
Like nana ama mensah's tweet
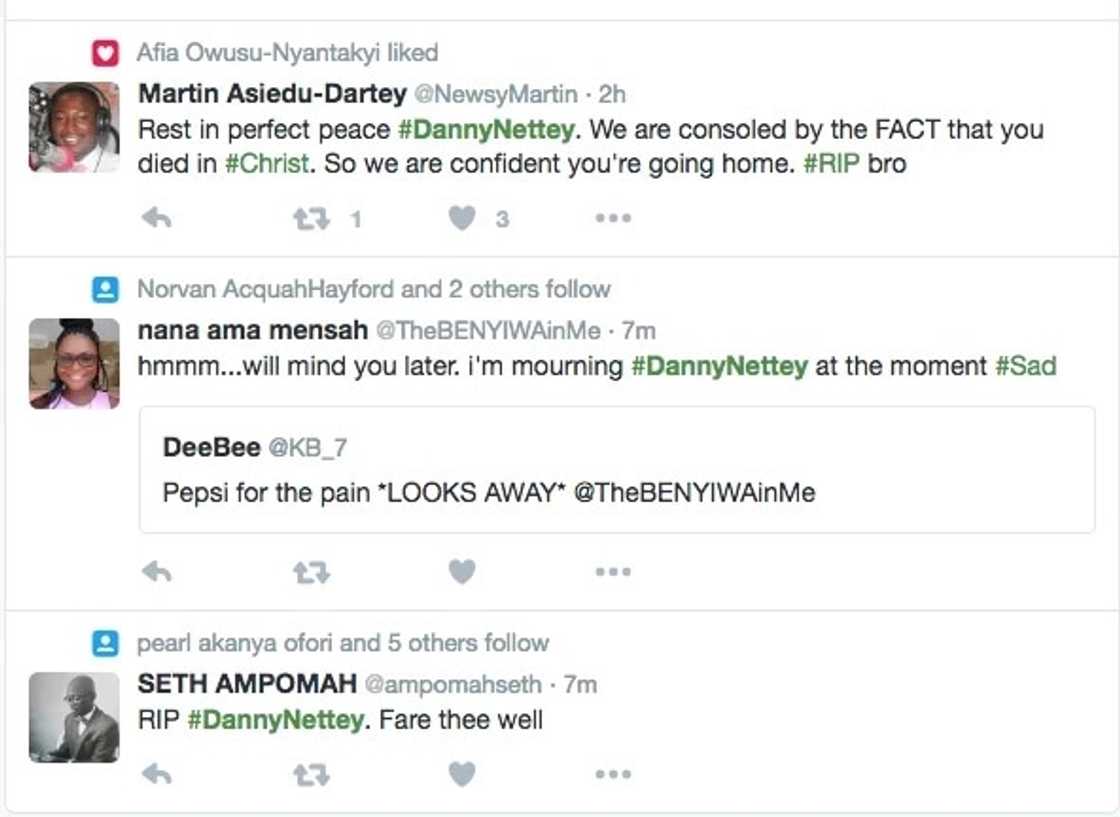pyautogui.click(x=461, y=571)
